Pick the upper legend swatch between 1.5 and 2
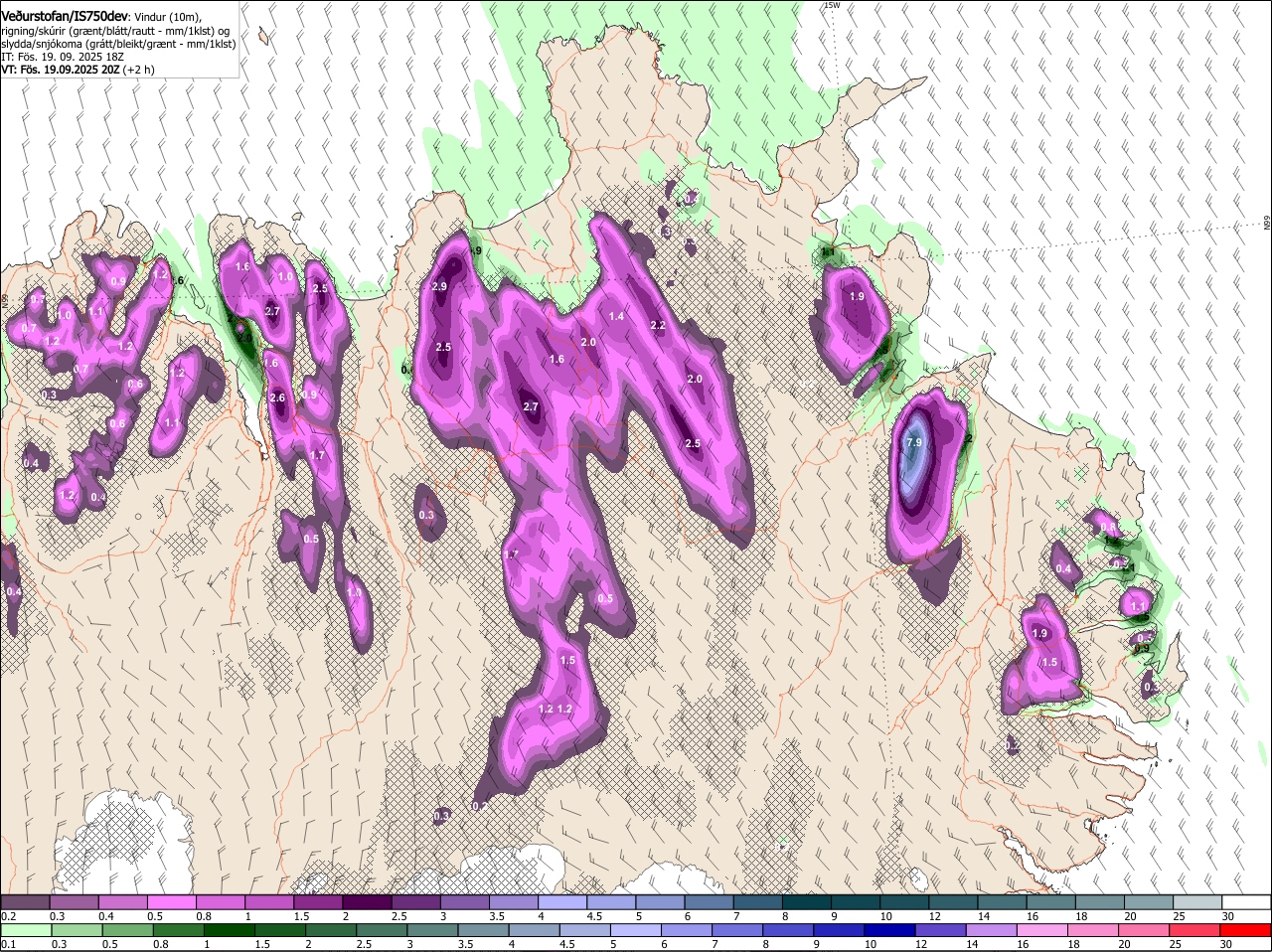This screenshot has width=1272, height=952. pos(318,902)
